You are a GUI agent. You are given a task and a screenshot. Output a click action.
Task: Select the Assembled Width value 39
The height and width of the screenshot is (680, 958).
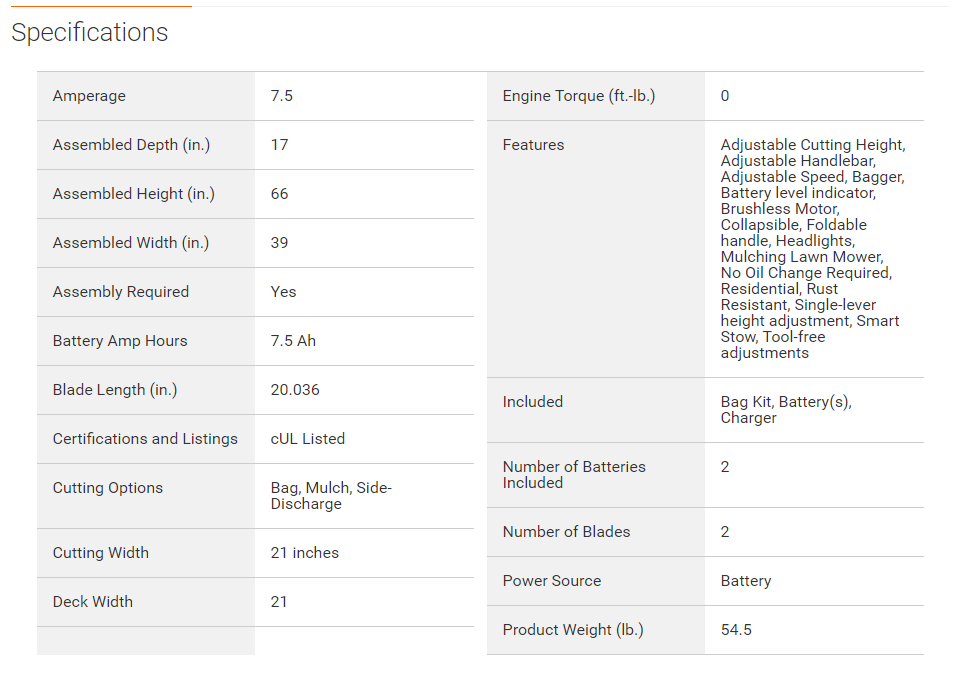(279, 243)
